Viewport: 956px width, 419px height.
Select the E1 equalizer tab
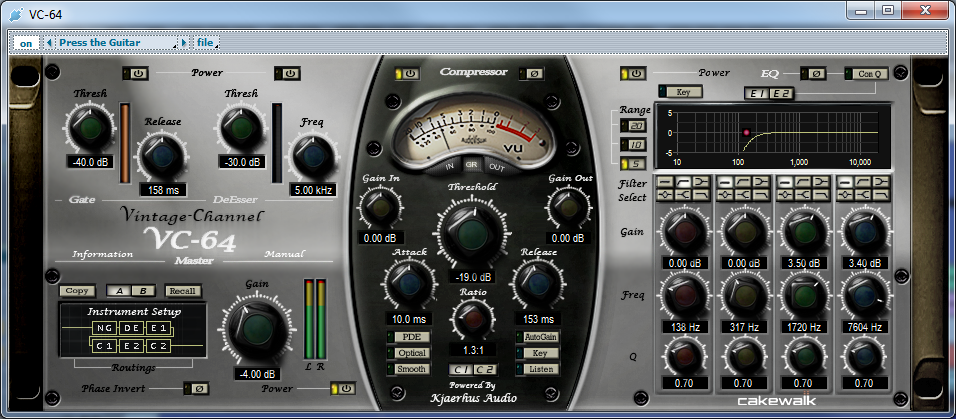tap(755, 93)
